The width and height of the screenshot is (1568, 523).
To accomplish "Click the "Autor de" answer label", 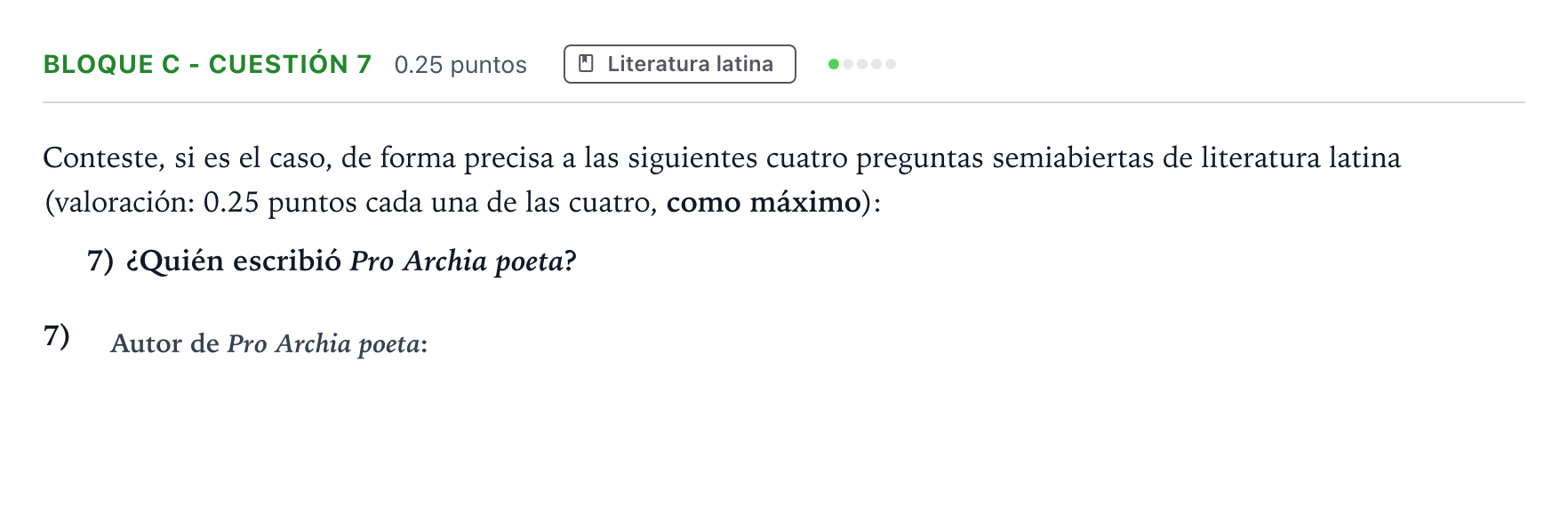I will (x=164, y=343).
